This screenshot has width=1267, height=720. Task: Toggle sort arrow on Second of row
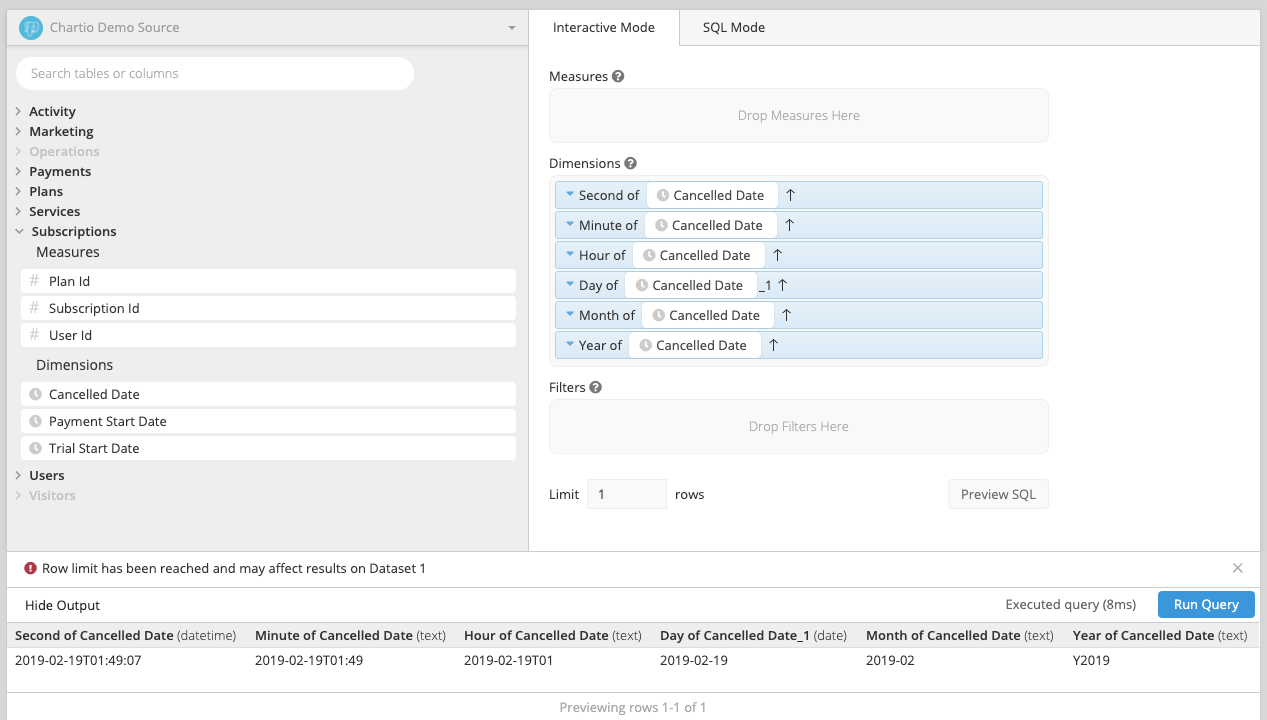tap(790, 195)
